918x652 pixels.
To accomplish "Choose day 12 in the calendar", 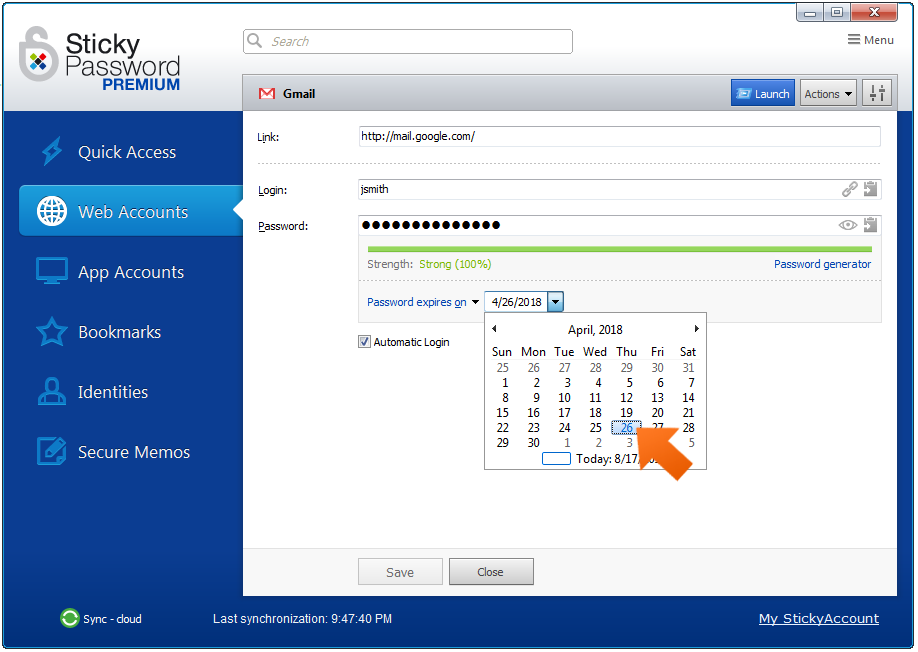I will pos(626,398).
